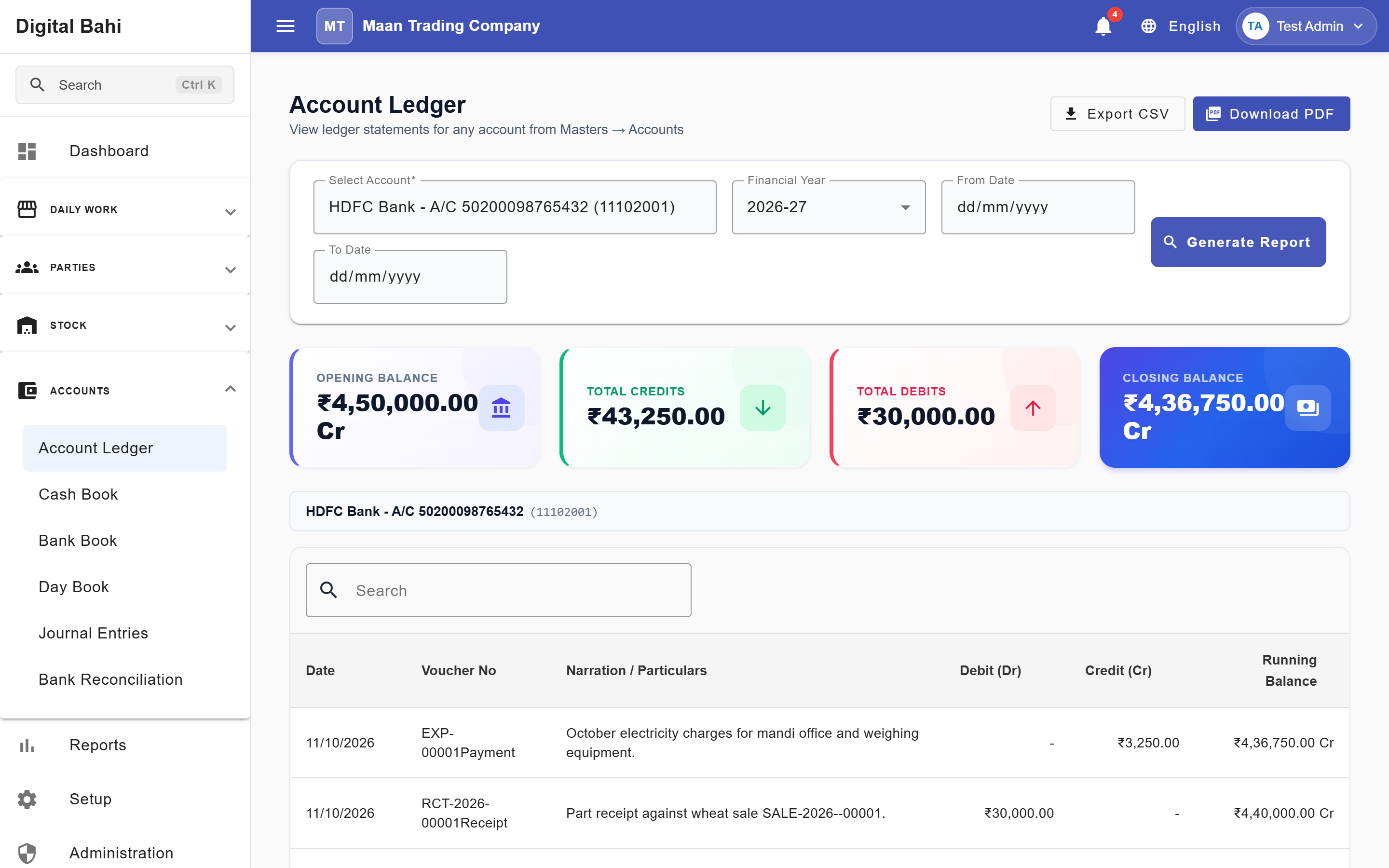Open the Financial Year 2026-27 dropdown
Image resolution: width=1389 pixels, height=868 pixels.
[x=828, y=207]
